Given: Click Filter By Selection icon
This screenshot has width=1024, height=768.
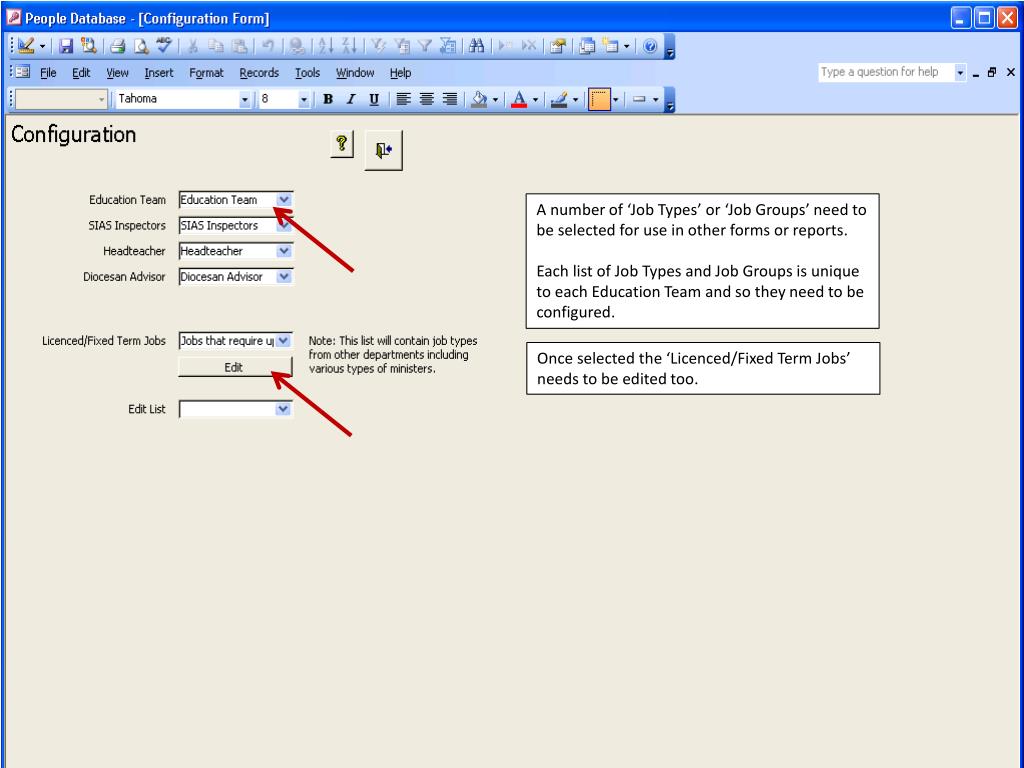Looking at the screenshot, I should coord(379,46).
